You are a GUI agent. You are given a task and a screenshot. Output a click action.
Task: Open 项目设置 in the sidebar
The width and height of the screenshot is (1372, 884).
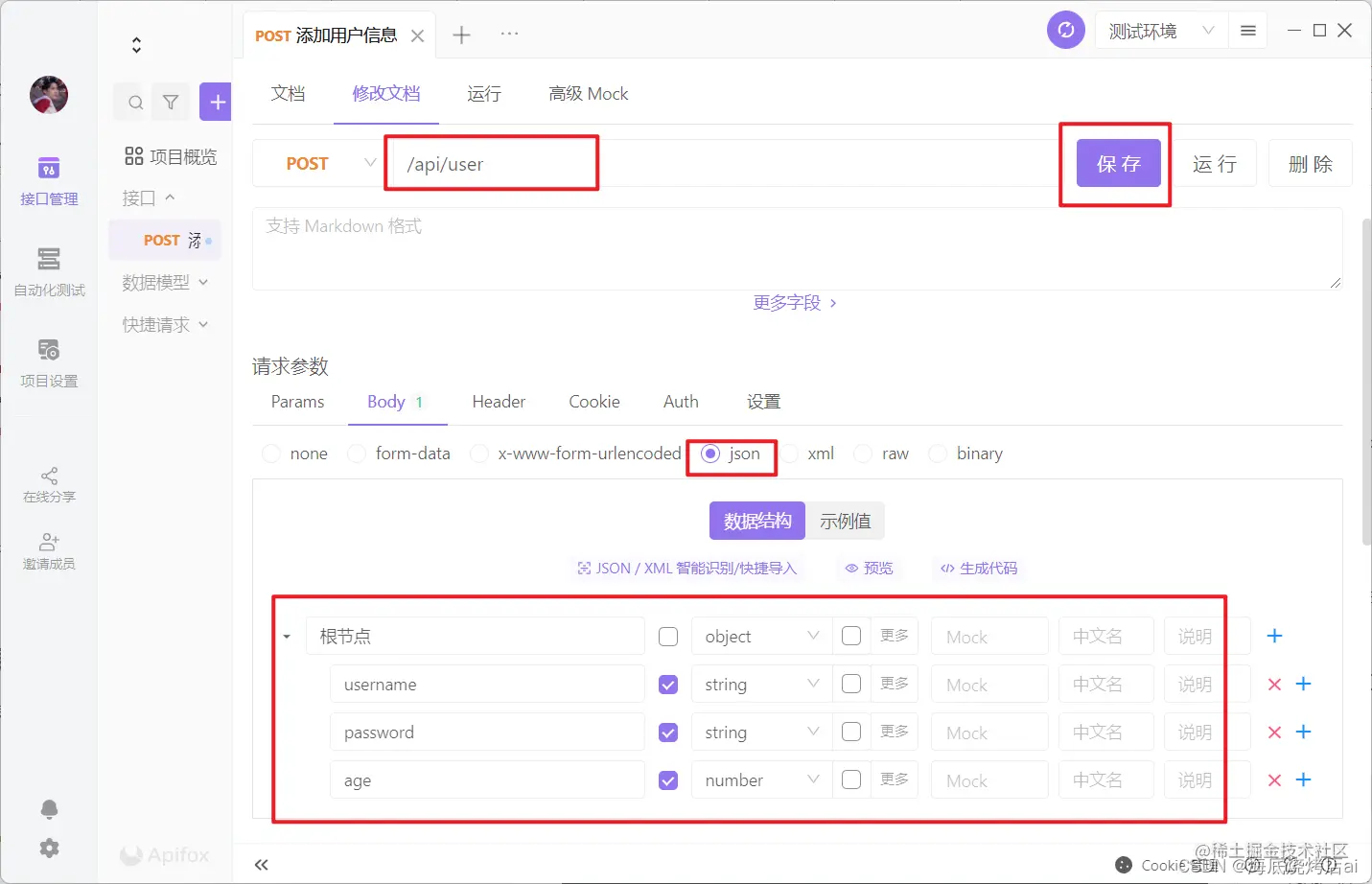(x=48, y=362)
